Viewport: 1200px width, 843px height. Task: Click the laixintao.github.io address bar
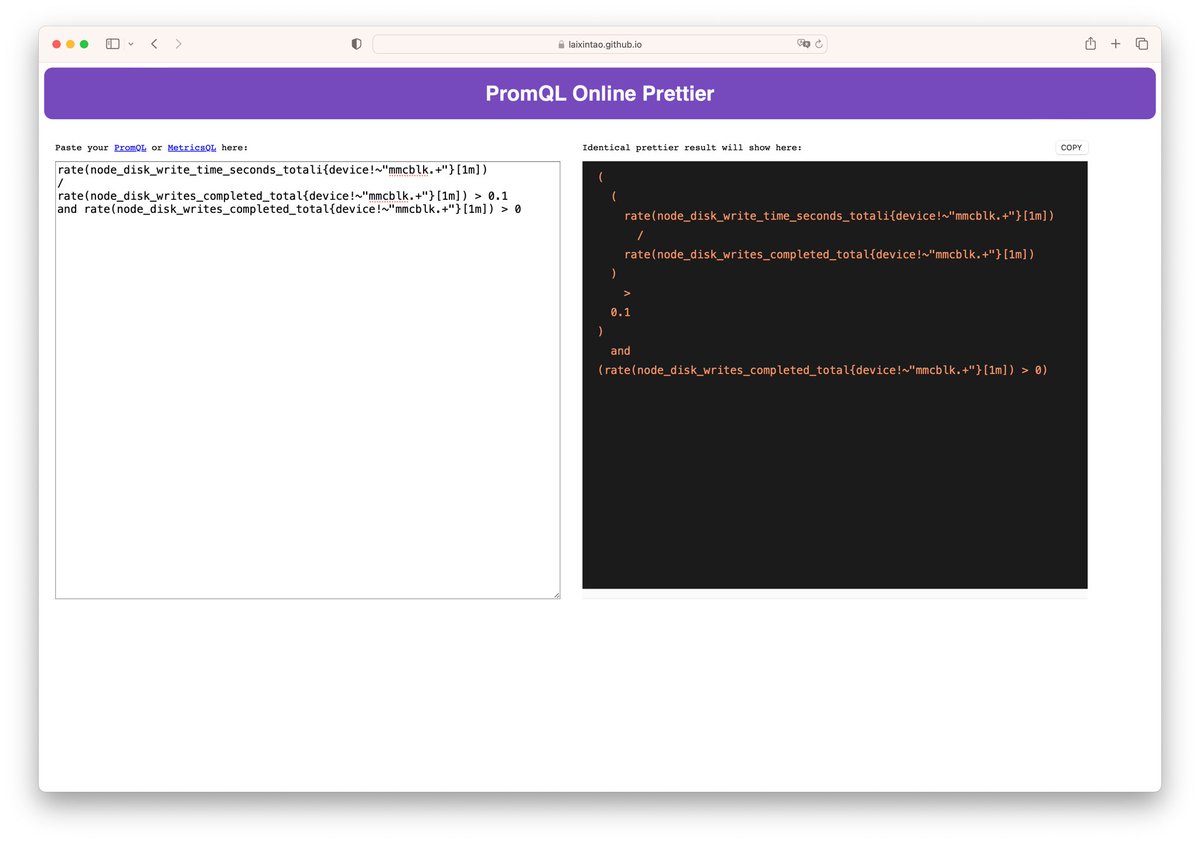[599, 44]
